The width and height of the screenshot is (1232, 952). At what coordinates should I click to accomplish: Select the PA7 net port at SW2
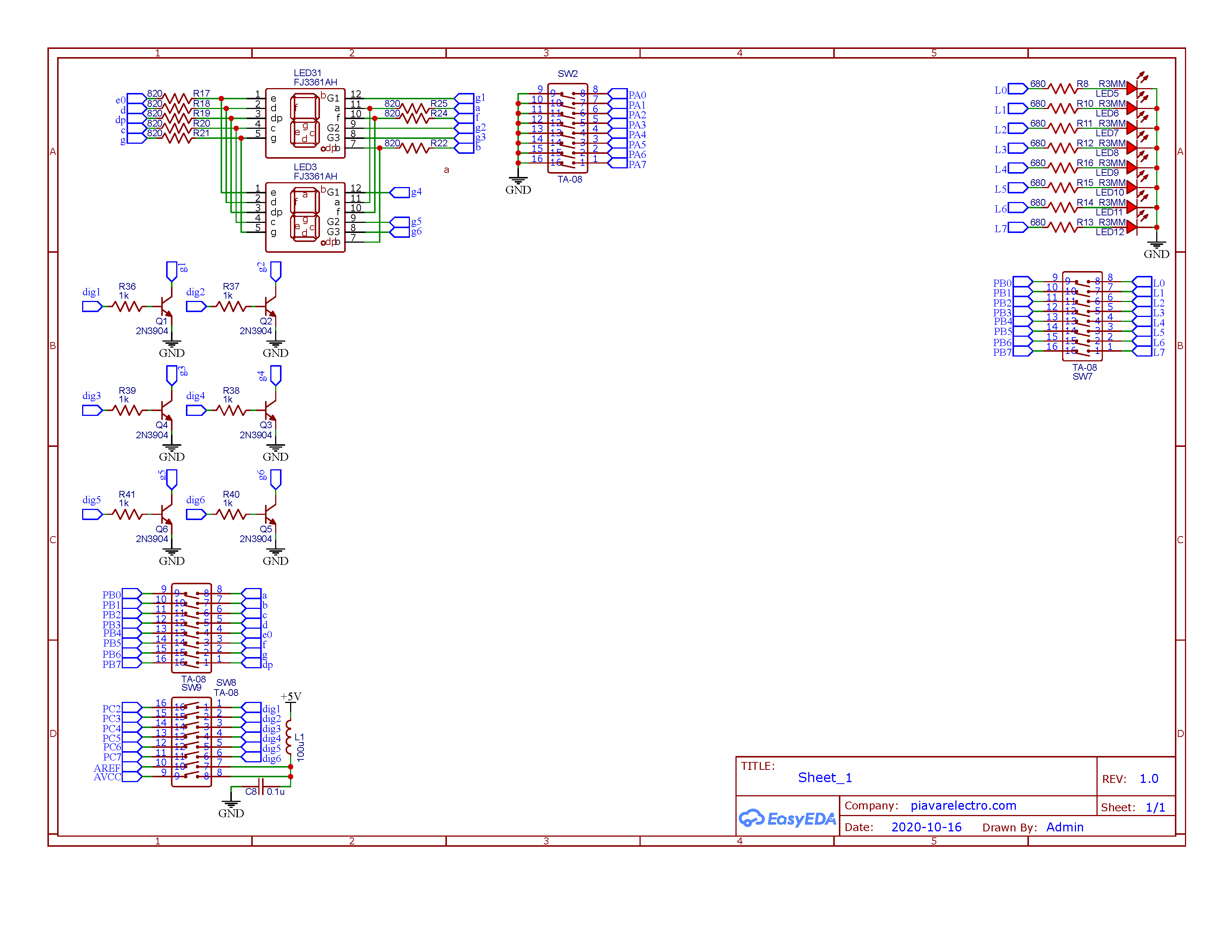617,163
